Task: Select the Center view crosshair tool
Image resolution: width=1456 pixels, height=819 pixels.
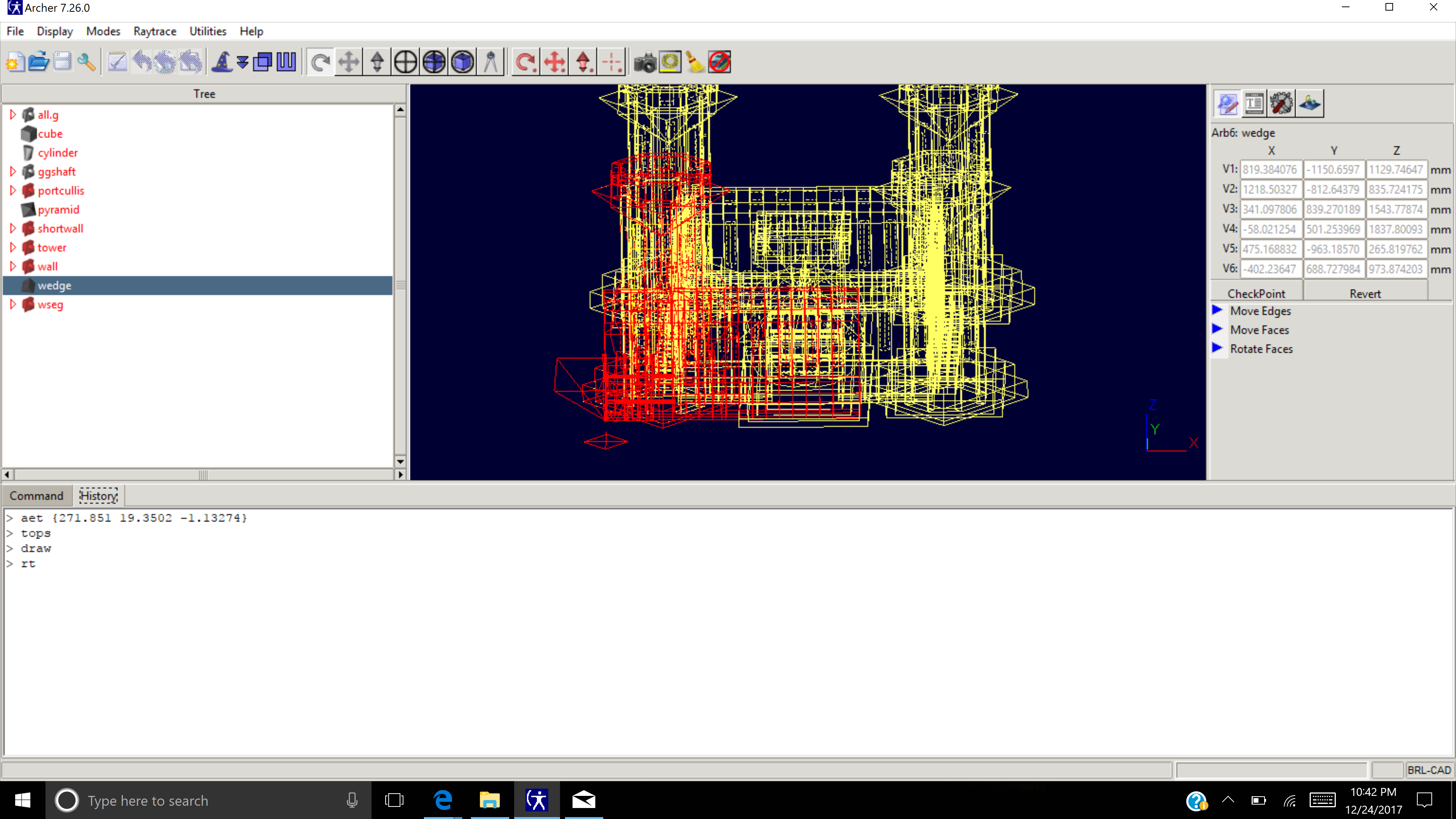Action: point(405,61)
